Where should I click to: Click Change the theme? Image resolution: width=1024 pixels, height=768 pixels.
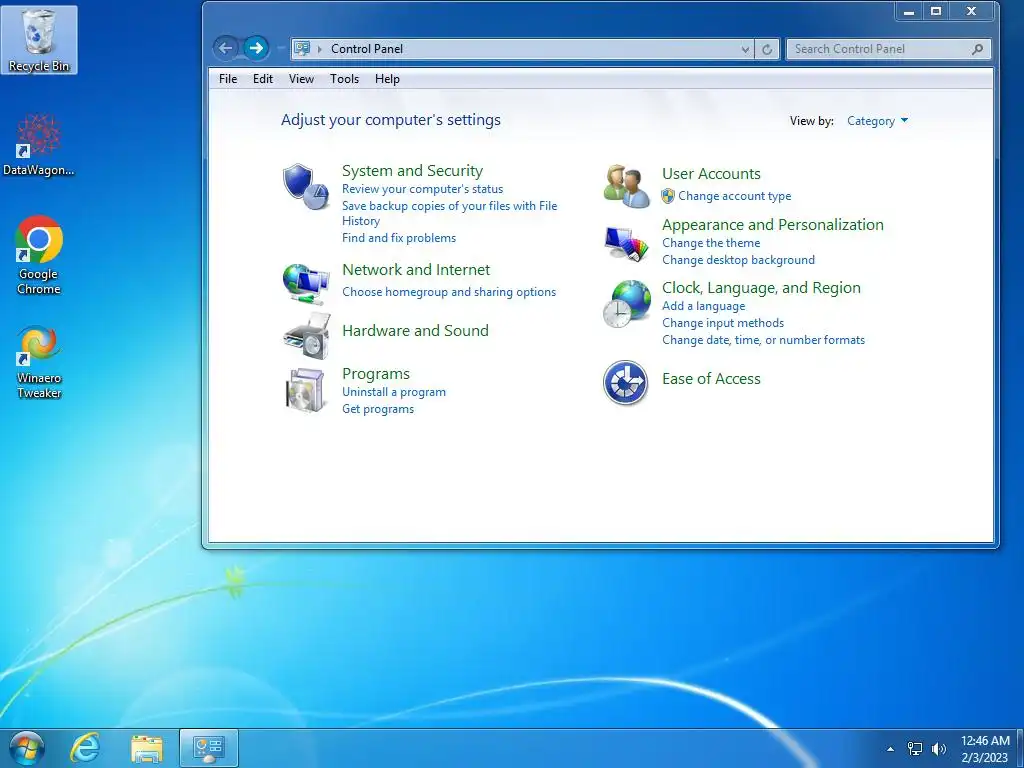coord(711,243)
